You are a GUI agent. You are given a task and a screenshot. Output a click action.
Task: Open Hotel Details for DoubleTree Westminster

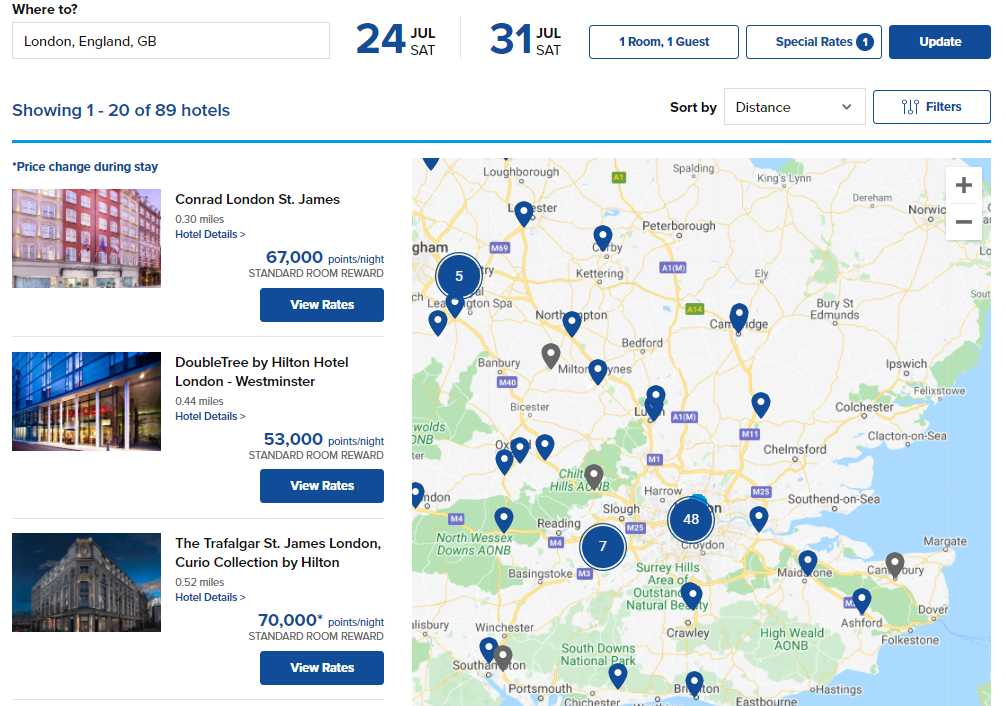pos(210,416)
